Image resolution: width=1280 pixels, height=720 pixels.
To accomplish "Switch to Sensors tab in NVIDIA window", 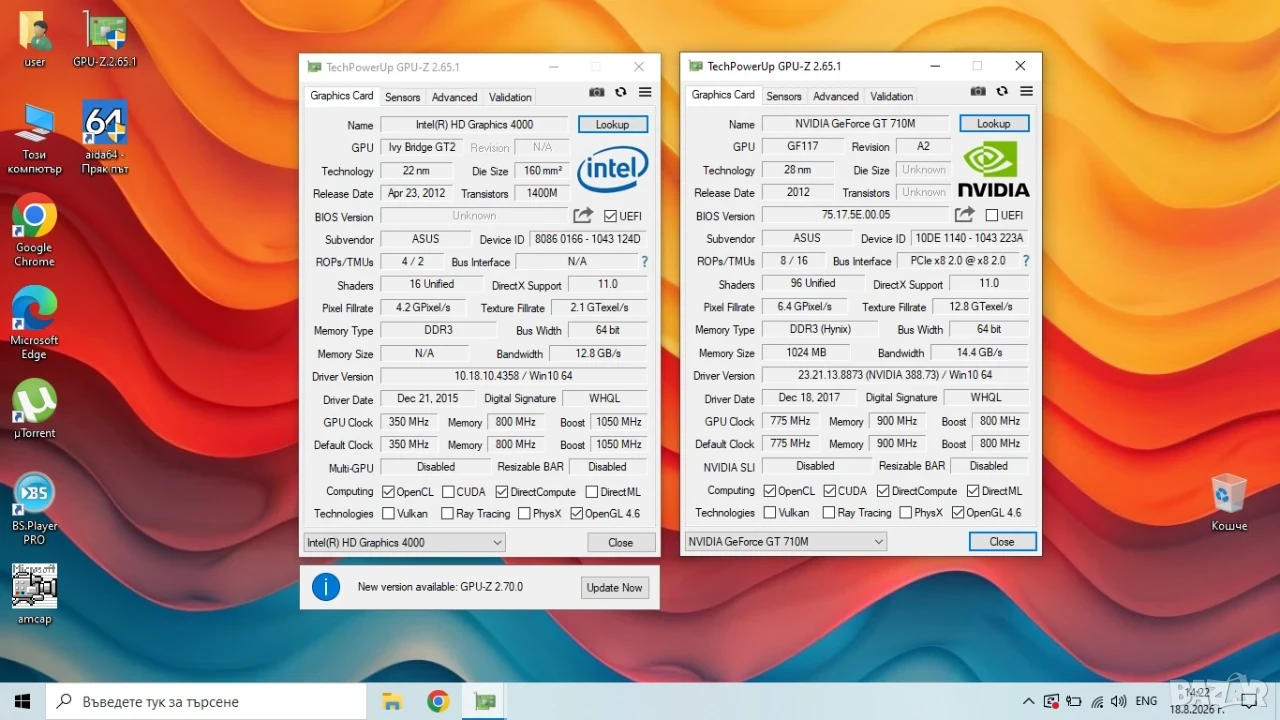I will (x=784, y=96).
